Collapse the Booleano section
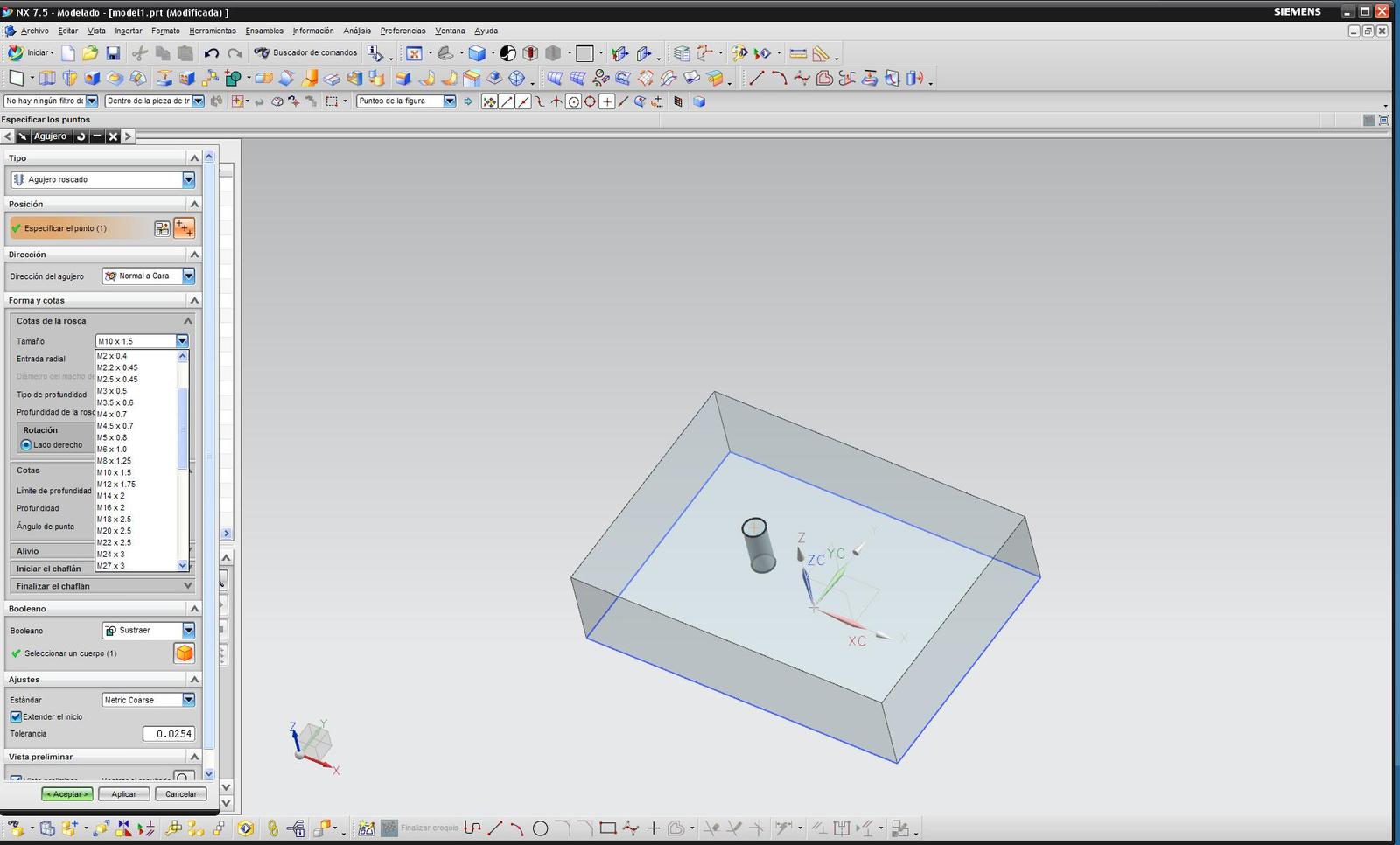The height and width of the screenshot is (845, 1400). click(x=194, y=609)
